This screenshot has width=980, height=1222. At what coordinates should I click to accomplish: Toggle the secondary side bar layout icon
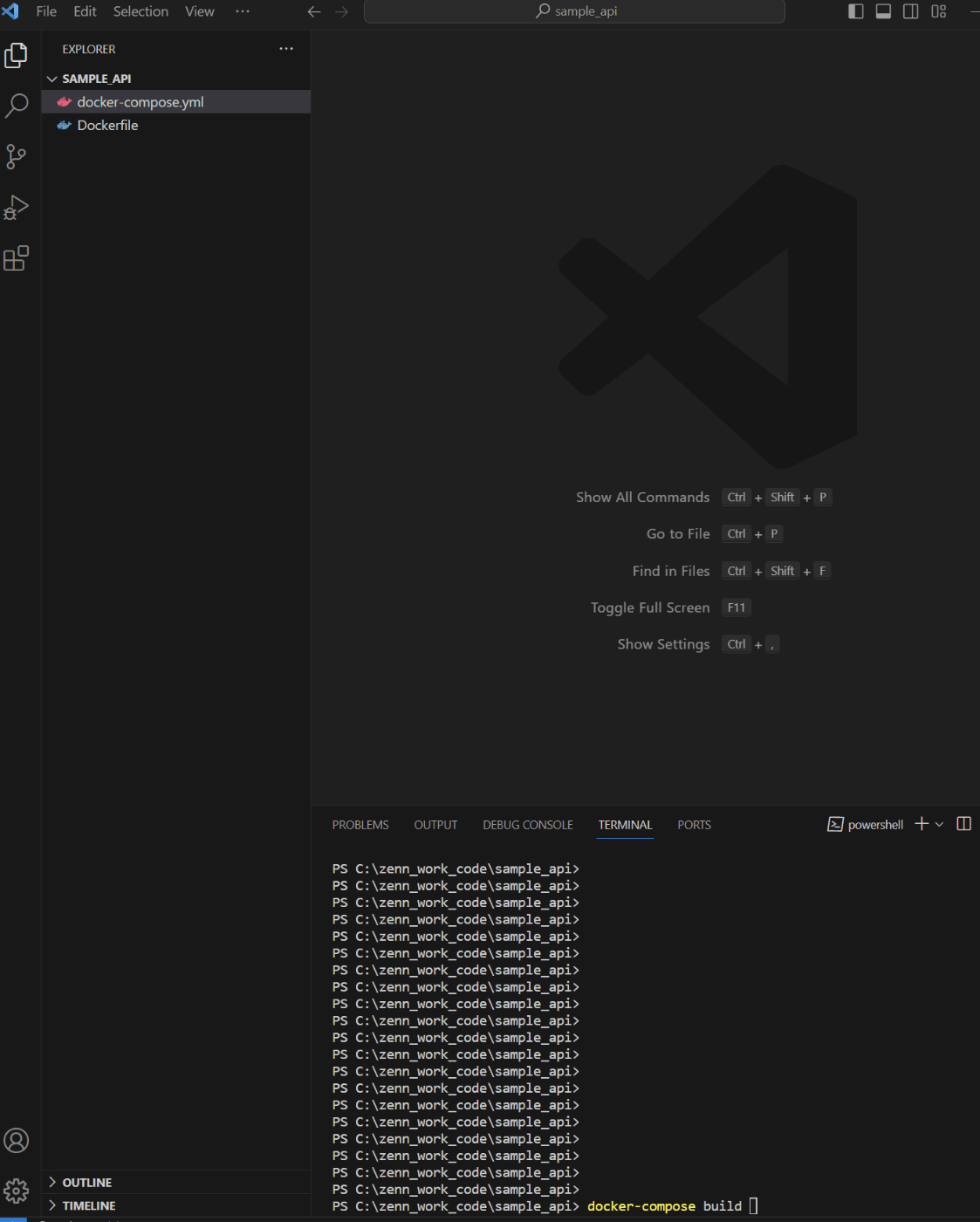[911, 11]
